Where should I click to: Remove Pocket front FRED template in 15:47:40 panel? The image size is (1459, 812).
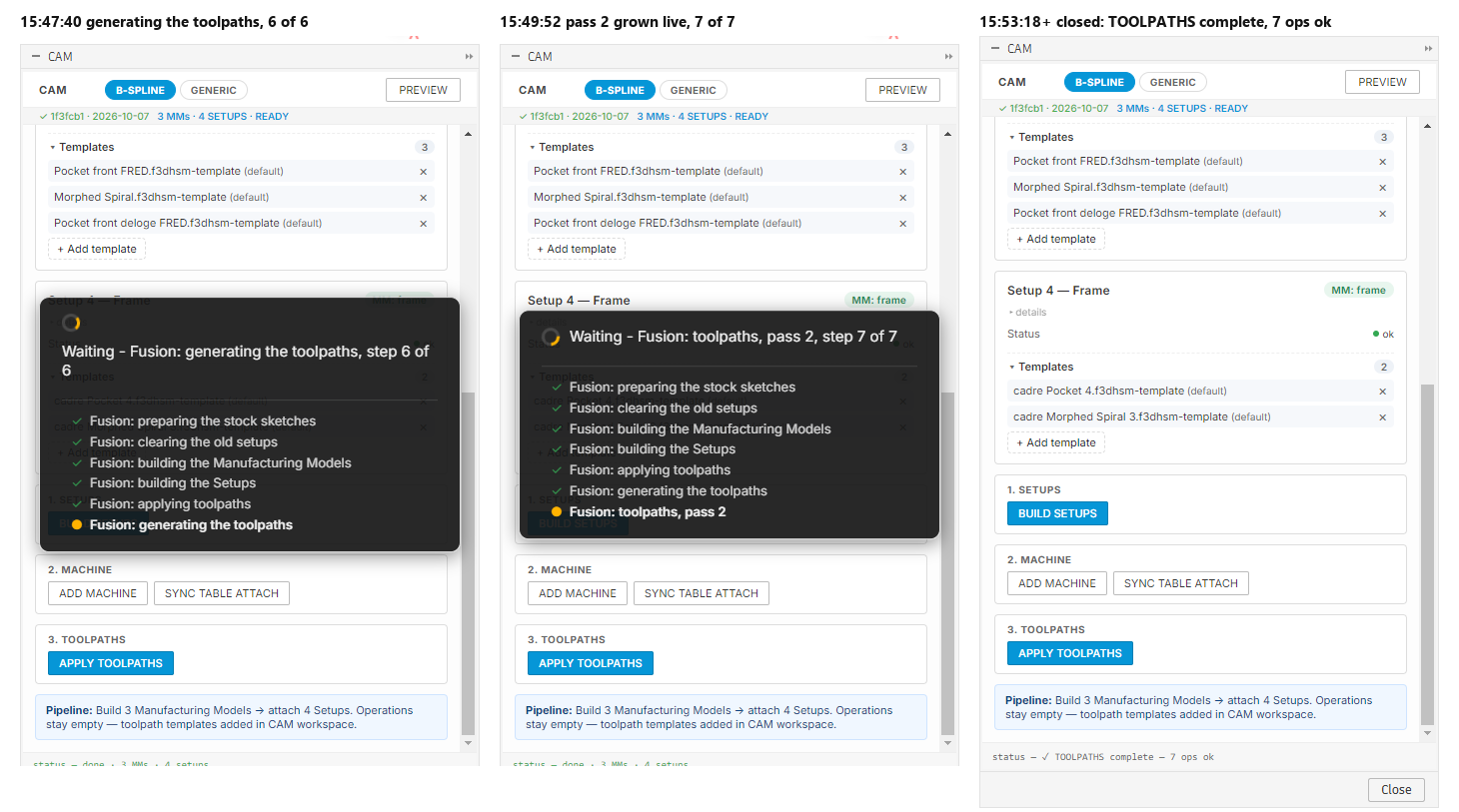[x=424, y=172]
